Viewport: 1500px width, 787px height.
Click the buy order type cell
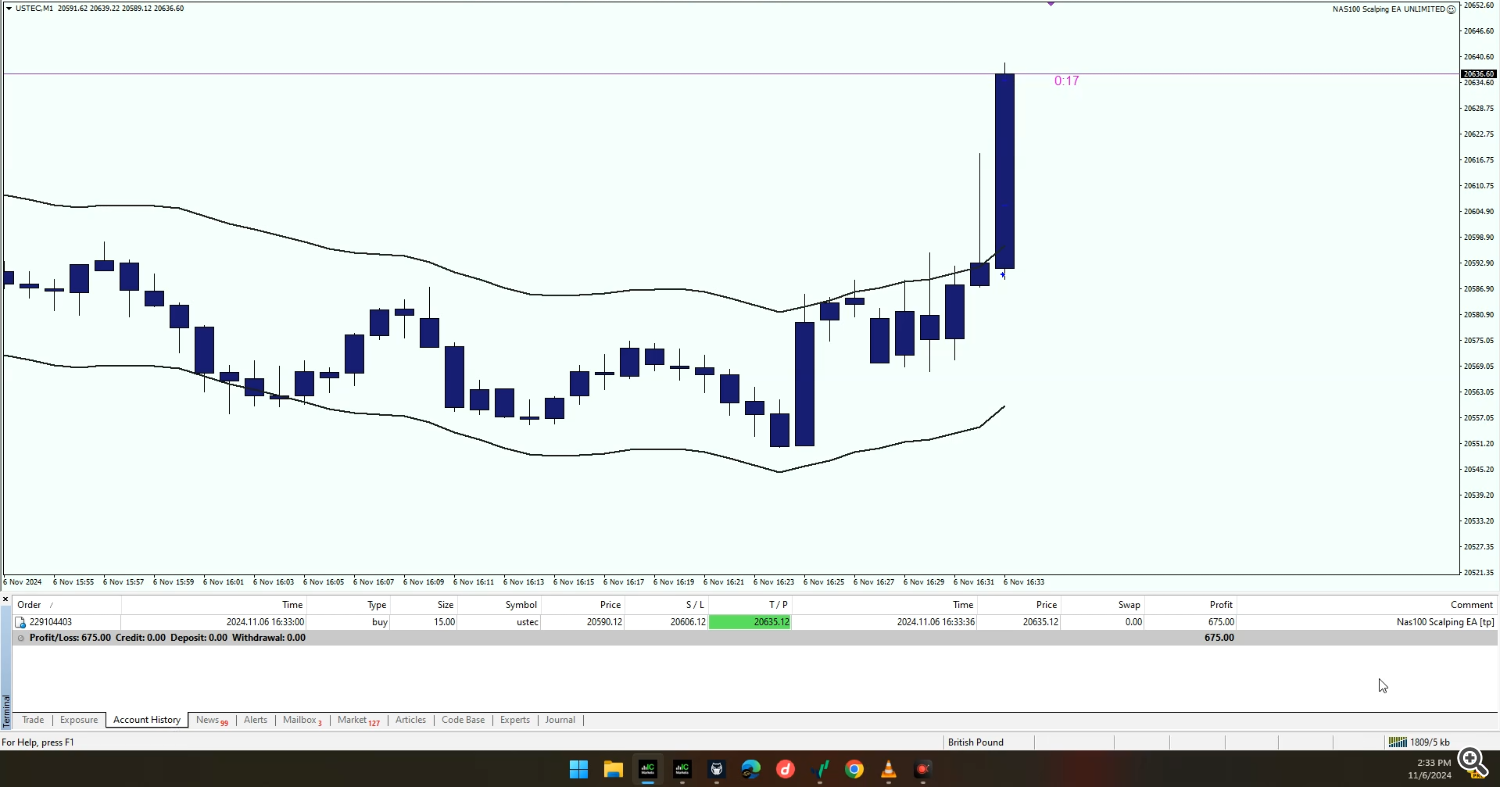[379, 622]
